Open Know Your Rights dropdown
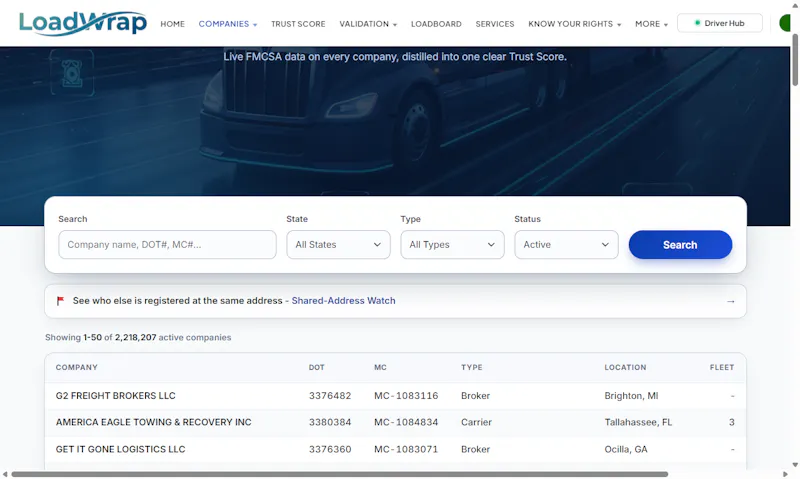The height and width of the screenshot is (479, 800). pyautogui.click(x=574, y=24)
